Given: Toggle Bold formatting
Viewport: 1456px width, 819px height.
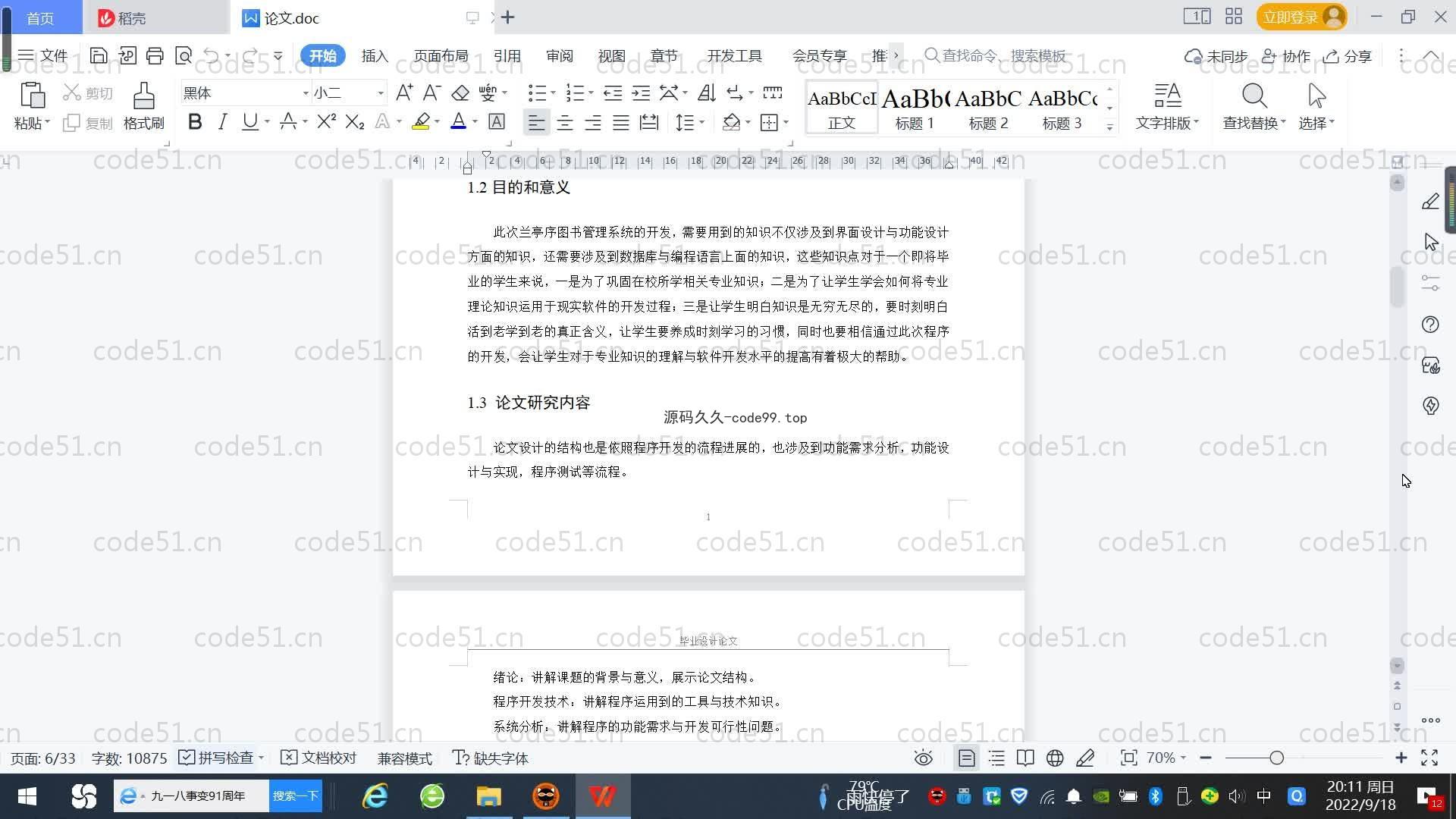Looking at the screenshot, I should (x=195, y=121).
